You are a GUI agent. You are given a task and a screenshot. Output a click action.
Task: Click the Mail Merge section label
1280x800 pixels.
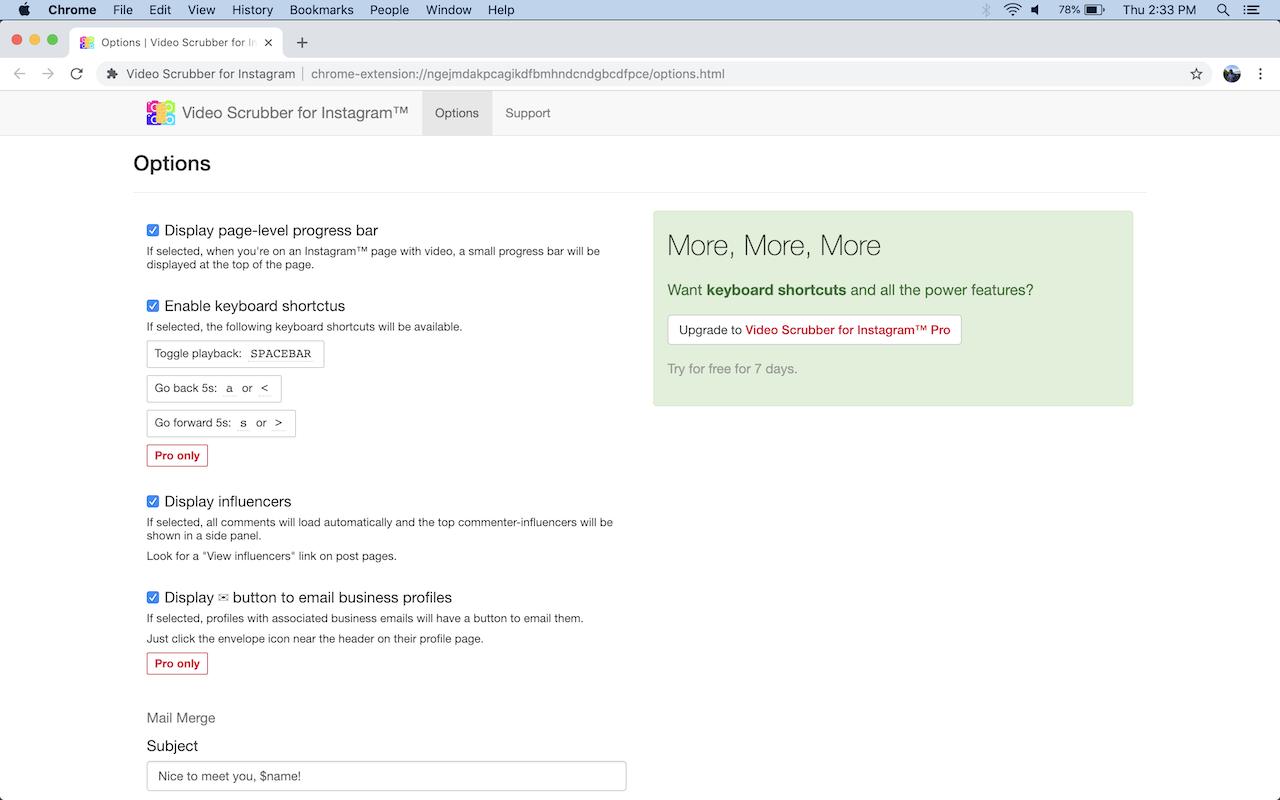(x=181, y=718)
